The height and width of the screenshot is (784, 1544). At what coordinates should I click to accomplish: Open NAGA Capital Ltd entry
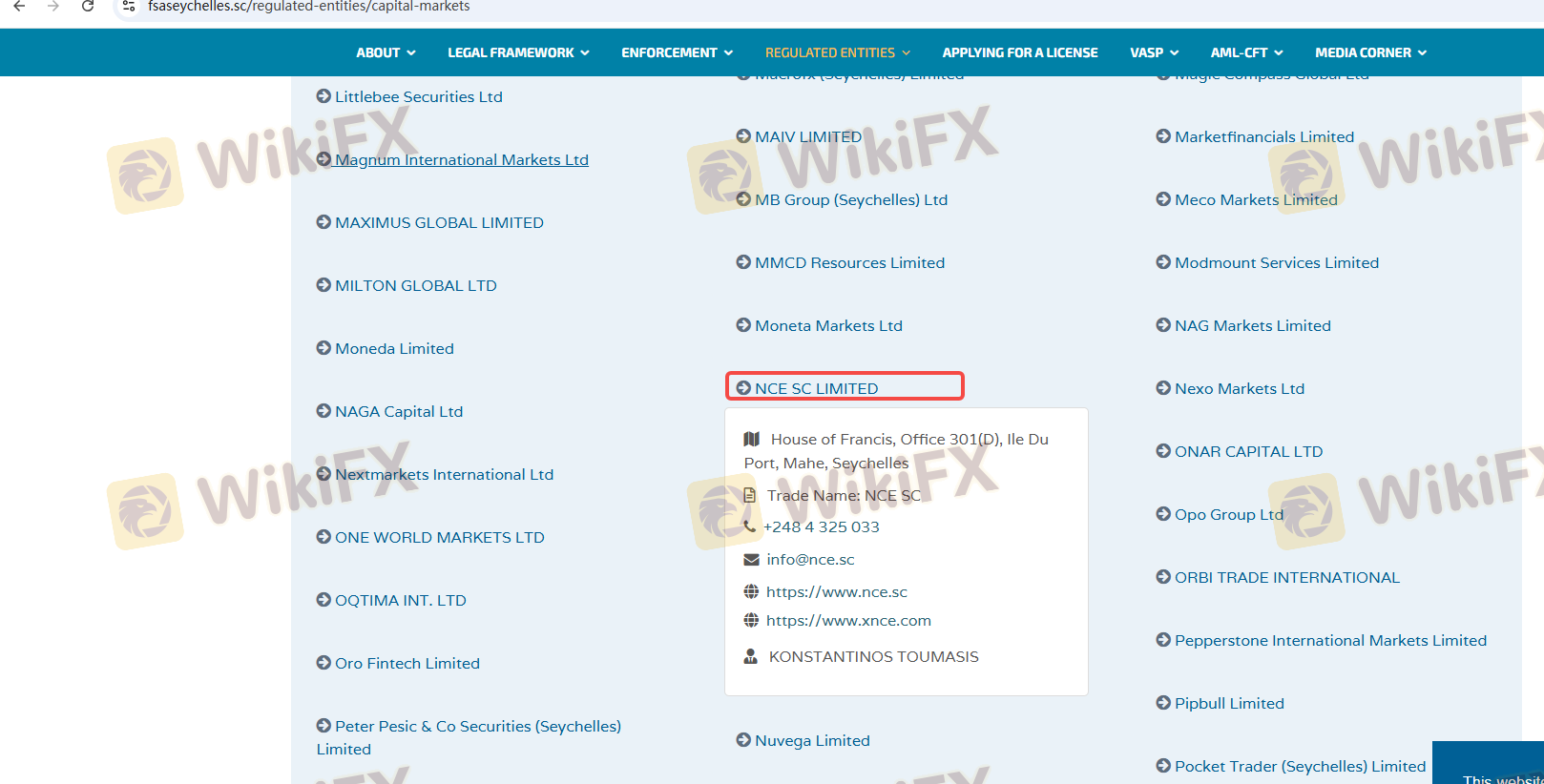399,411
